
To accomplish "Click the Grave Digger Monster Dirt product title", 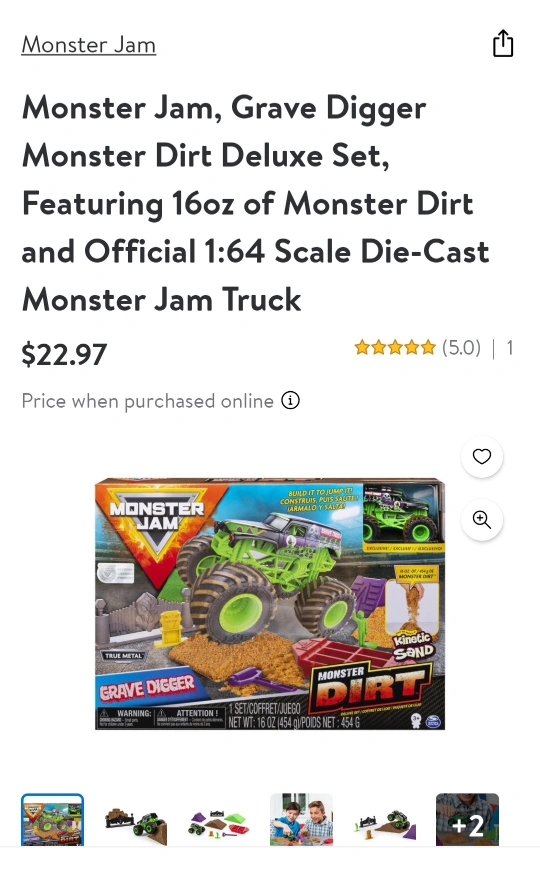I will tap(255, 203).
